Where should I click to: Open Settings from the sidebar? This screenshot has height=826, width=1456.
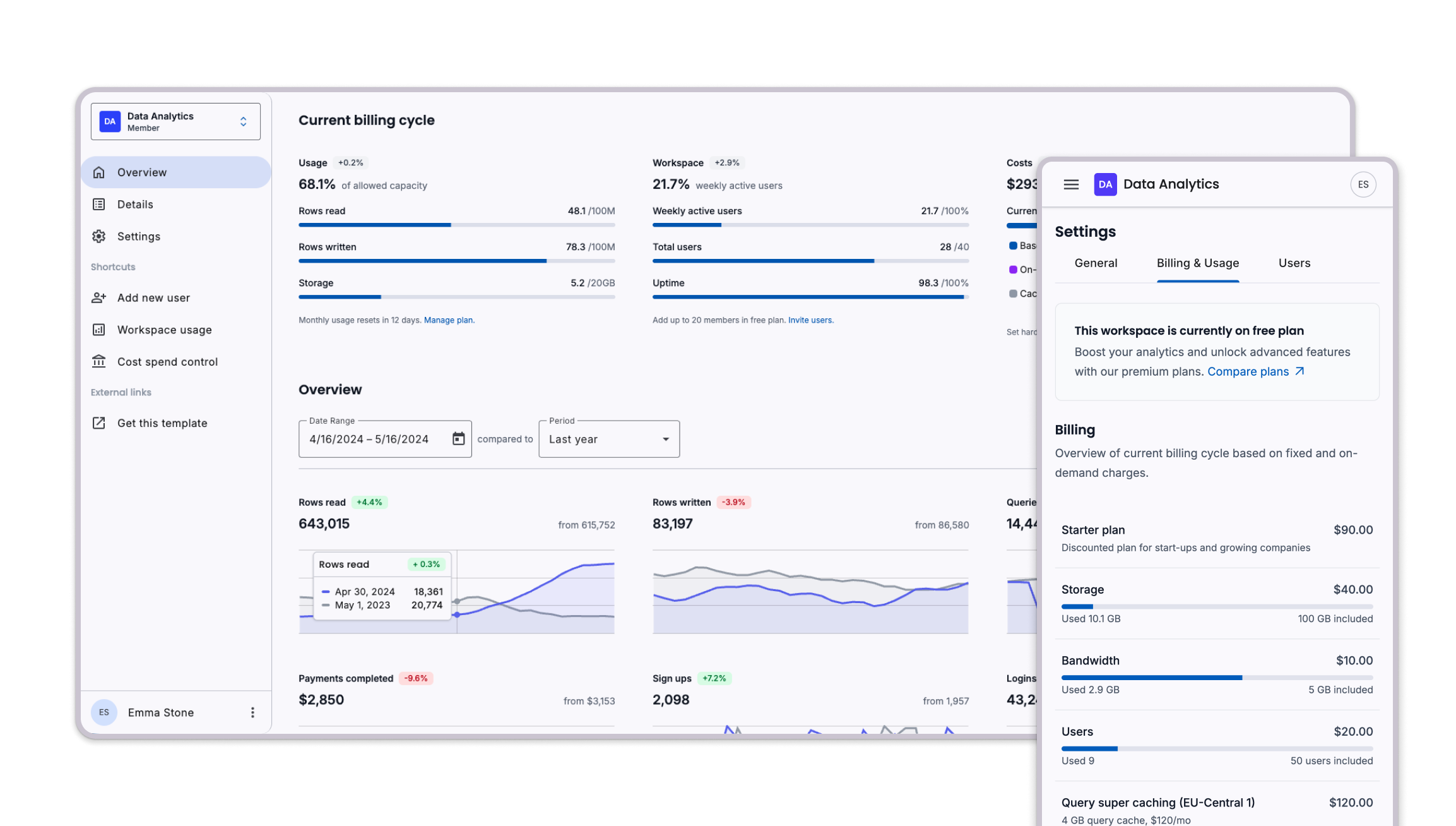[x=138, y=236]
